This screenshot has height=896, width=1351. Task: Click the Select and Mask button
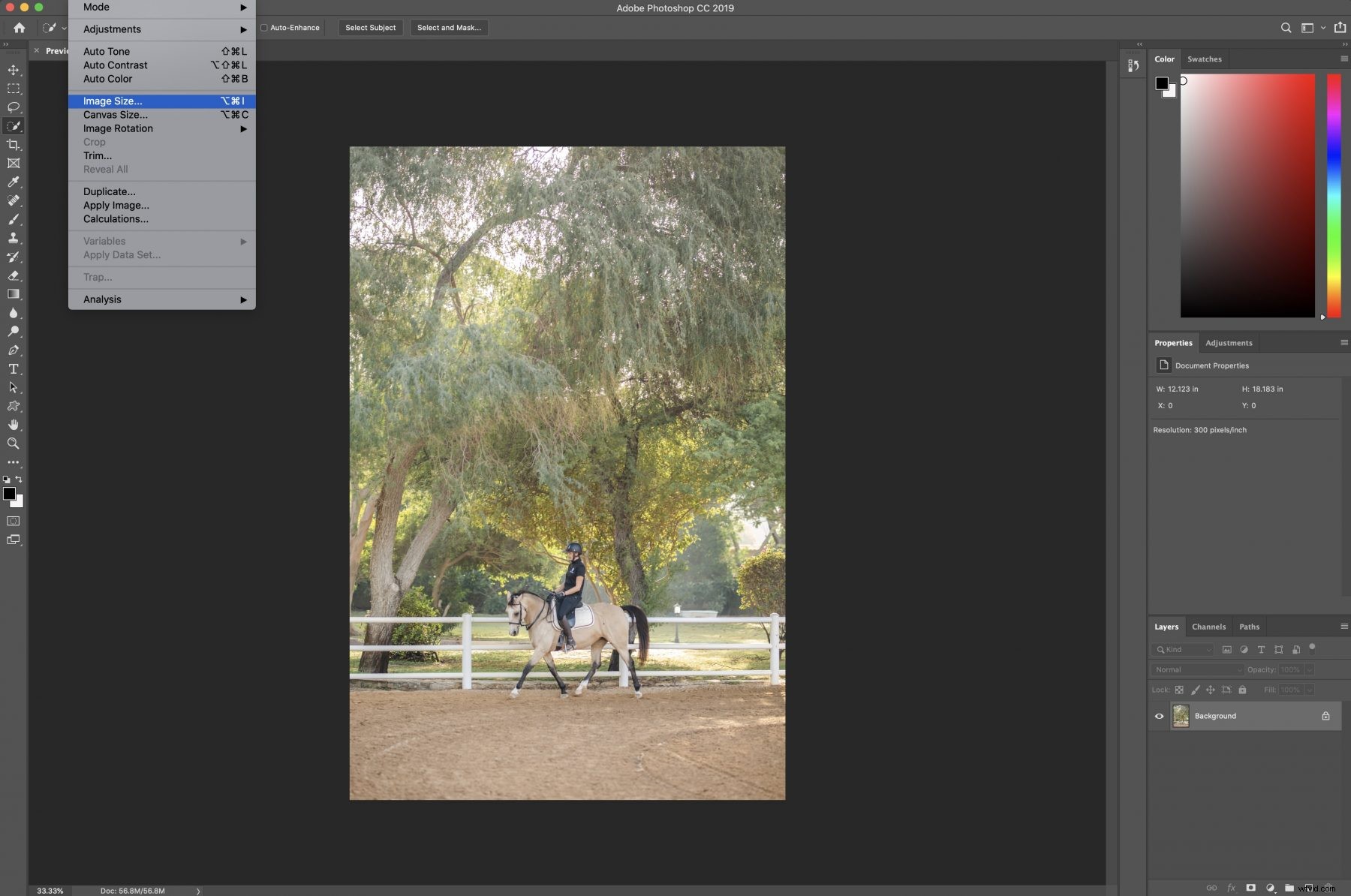(448, 27)
